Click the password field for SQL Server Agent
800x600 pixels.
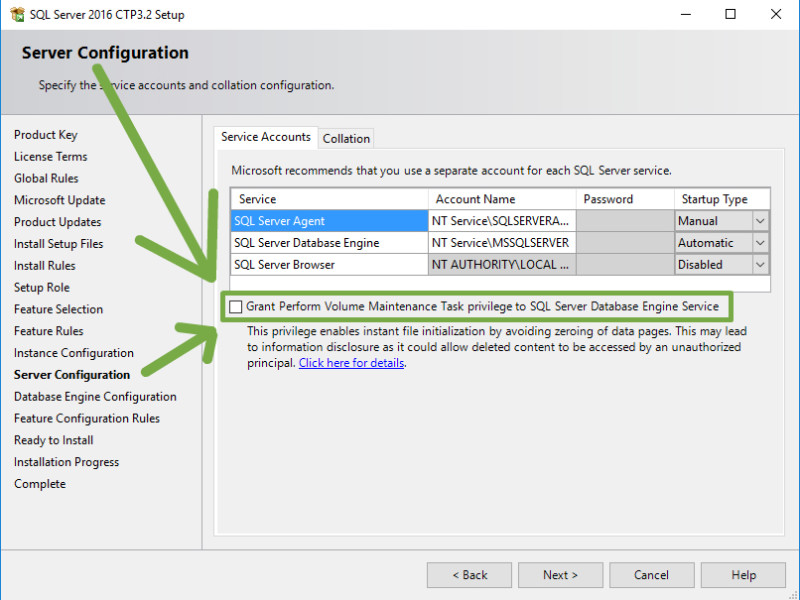click(625, 221)
